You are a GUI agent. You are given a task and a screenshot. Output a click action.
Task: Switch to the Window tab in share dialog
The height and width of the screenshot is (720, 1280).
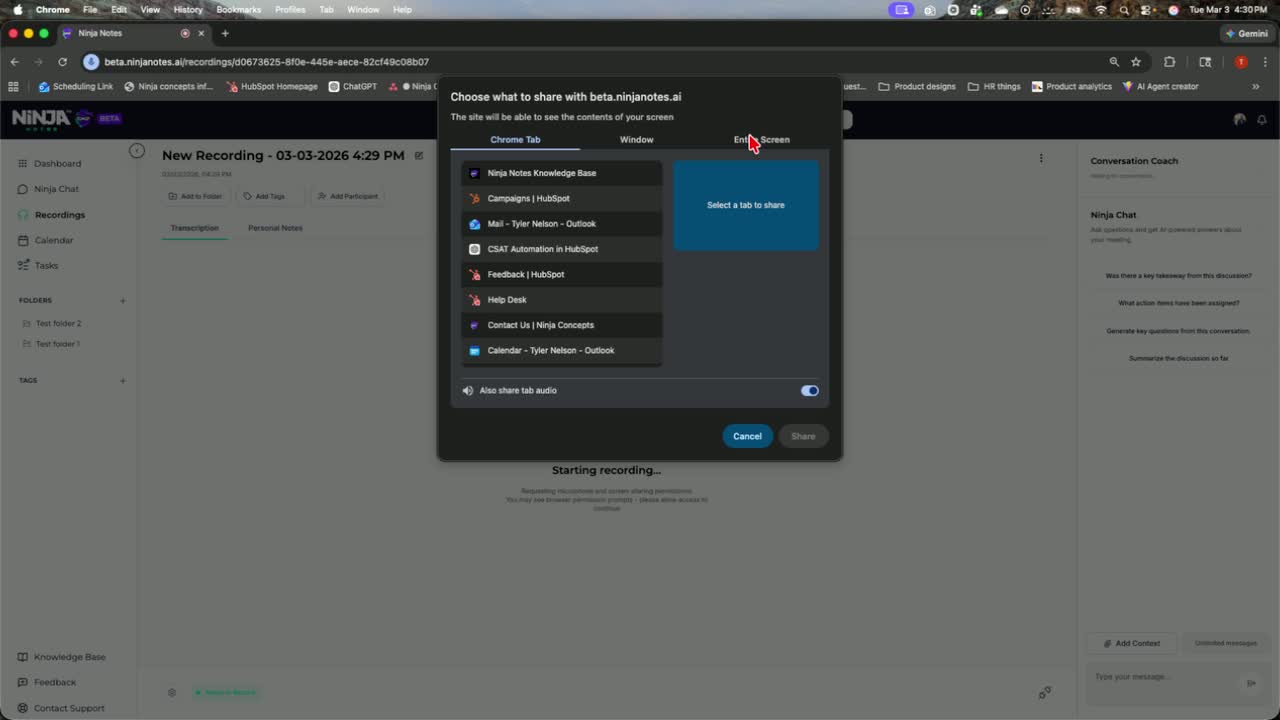pyautogui.click(x=636, y=140)
